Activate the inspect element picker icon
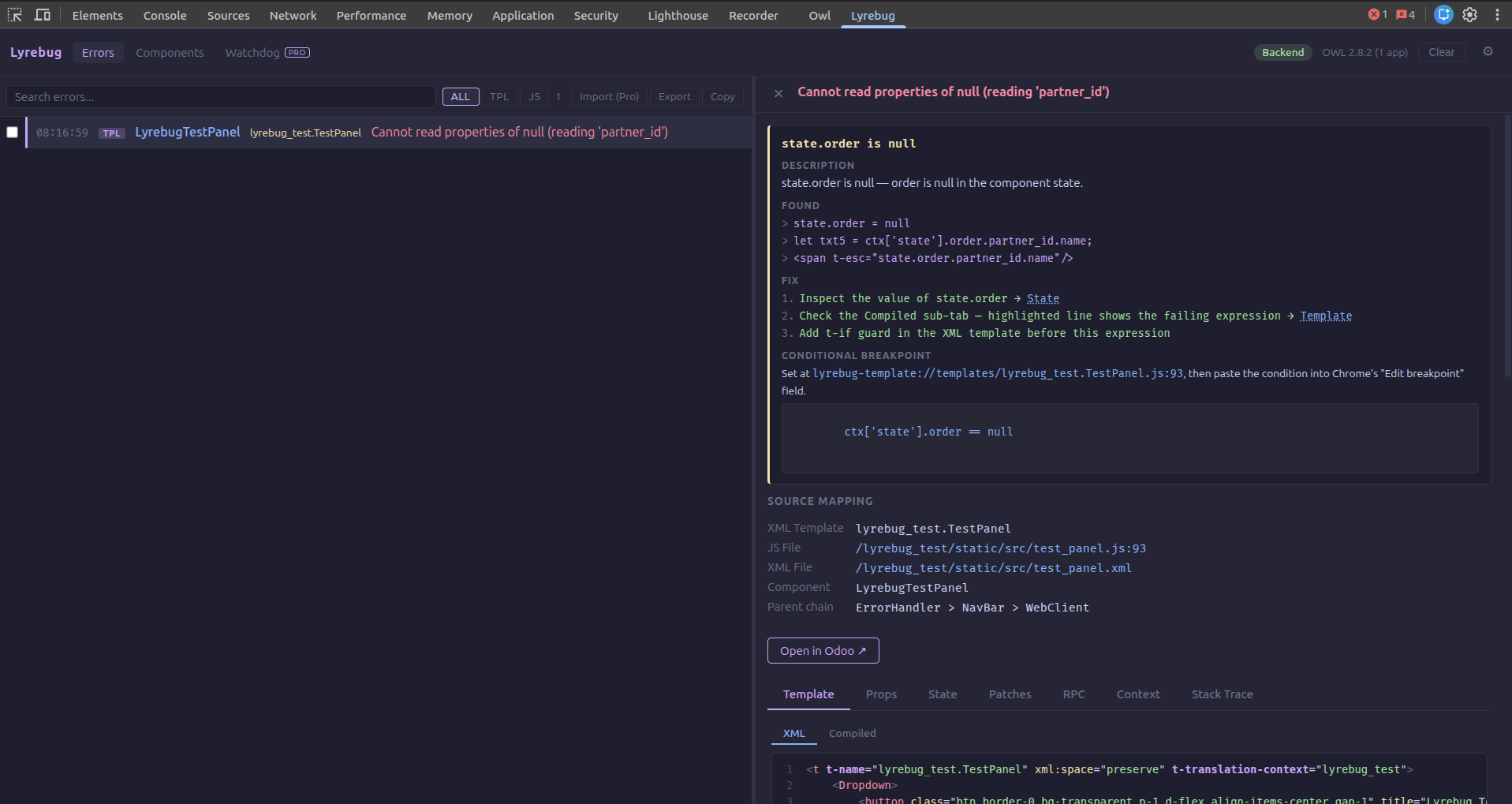 pyautogui.click(x=15, y=15)
